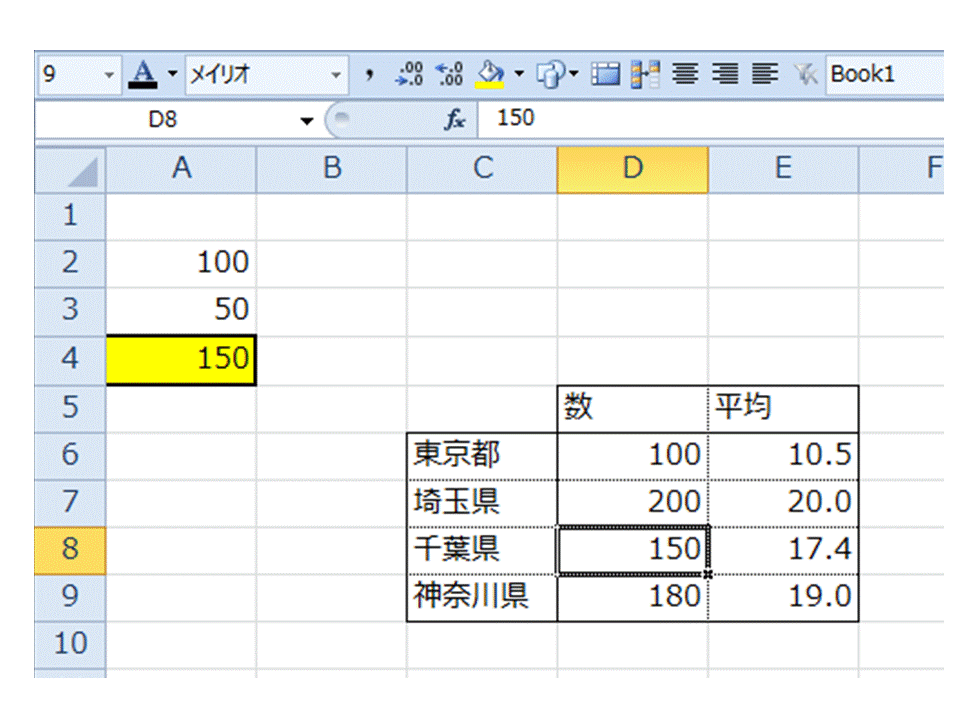Right align text with toolbar icon
This screenshot has width=960, height=720.
click(x=725, y=74)
